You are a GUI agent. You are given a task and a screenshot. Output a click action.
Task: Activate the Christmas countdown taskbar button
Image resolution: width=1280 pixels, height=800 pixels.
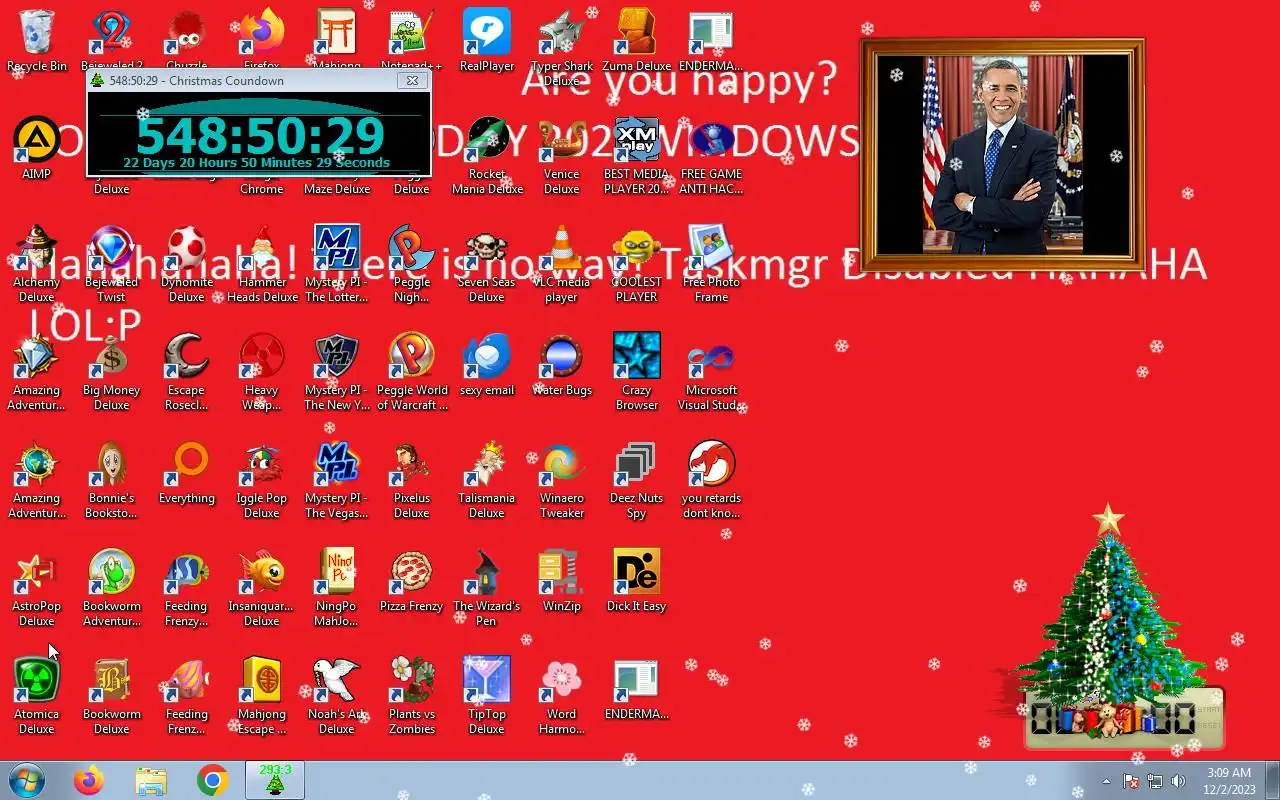tap(275, 780)
